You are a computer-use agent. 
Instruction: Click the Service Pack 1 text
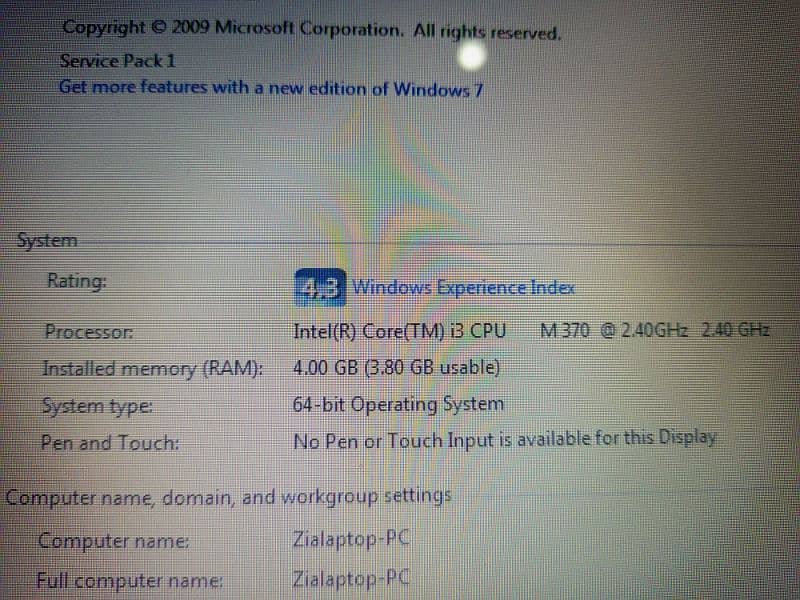coord(118,61)
